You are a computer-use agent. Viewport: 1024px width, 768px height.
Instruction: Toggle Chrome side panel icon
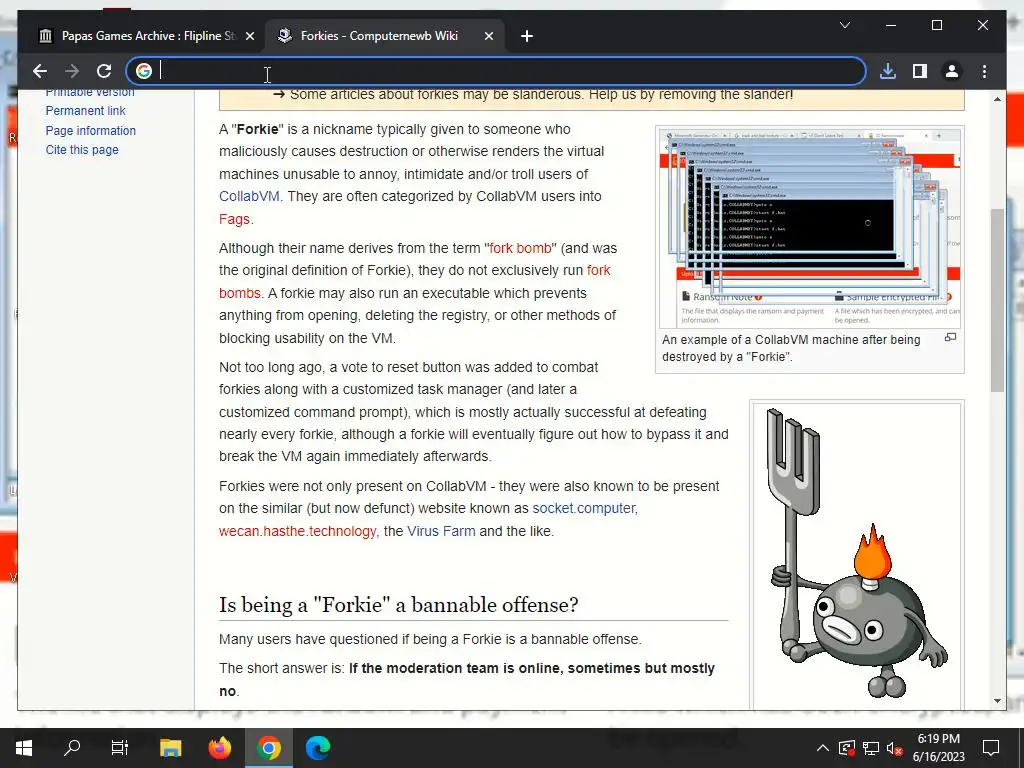[x=920, y=71]
